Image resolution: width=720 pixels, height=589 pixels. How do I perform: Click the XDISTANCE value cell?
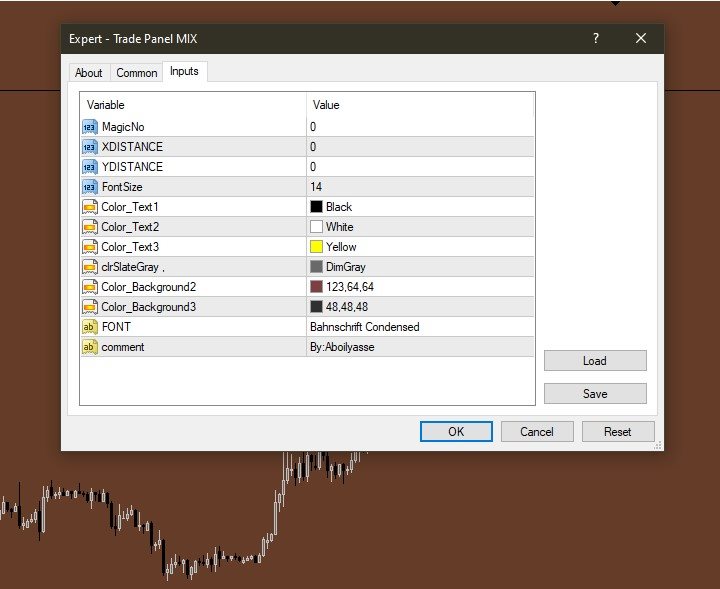[x=420, y=147]
